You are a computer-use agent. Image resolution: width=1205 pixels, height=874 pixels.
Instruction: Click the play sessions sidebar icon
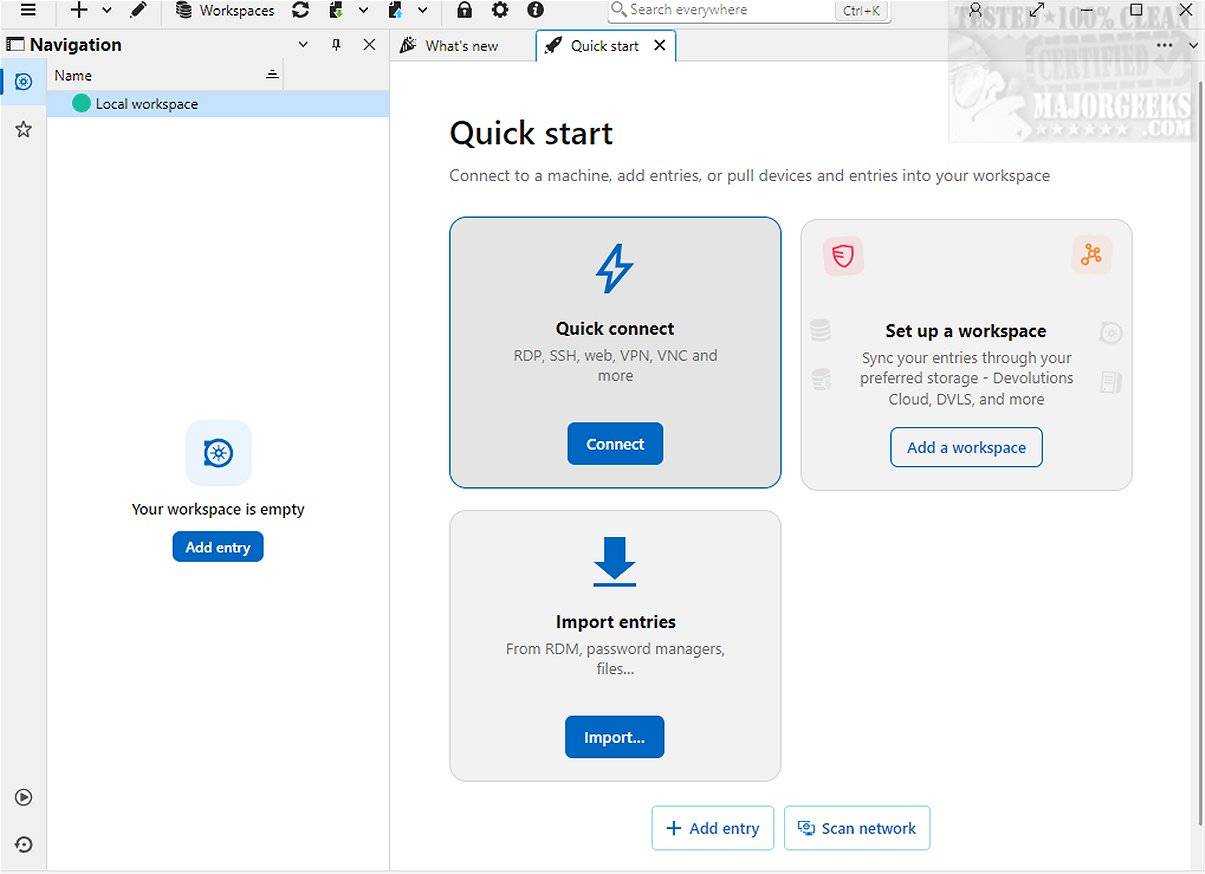point(23,797)
